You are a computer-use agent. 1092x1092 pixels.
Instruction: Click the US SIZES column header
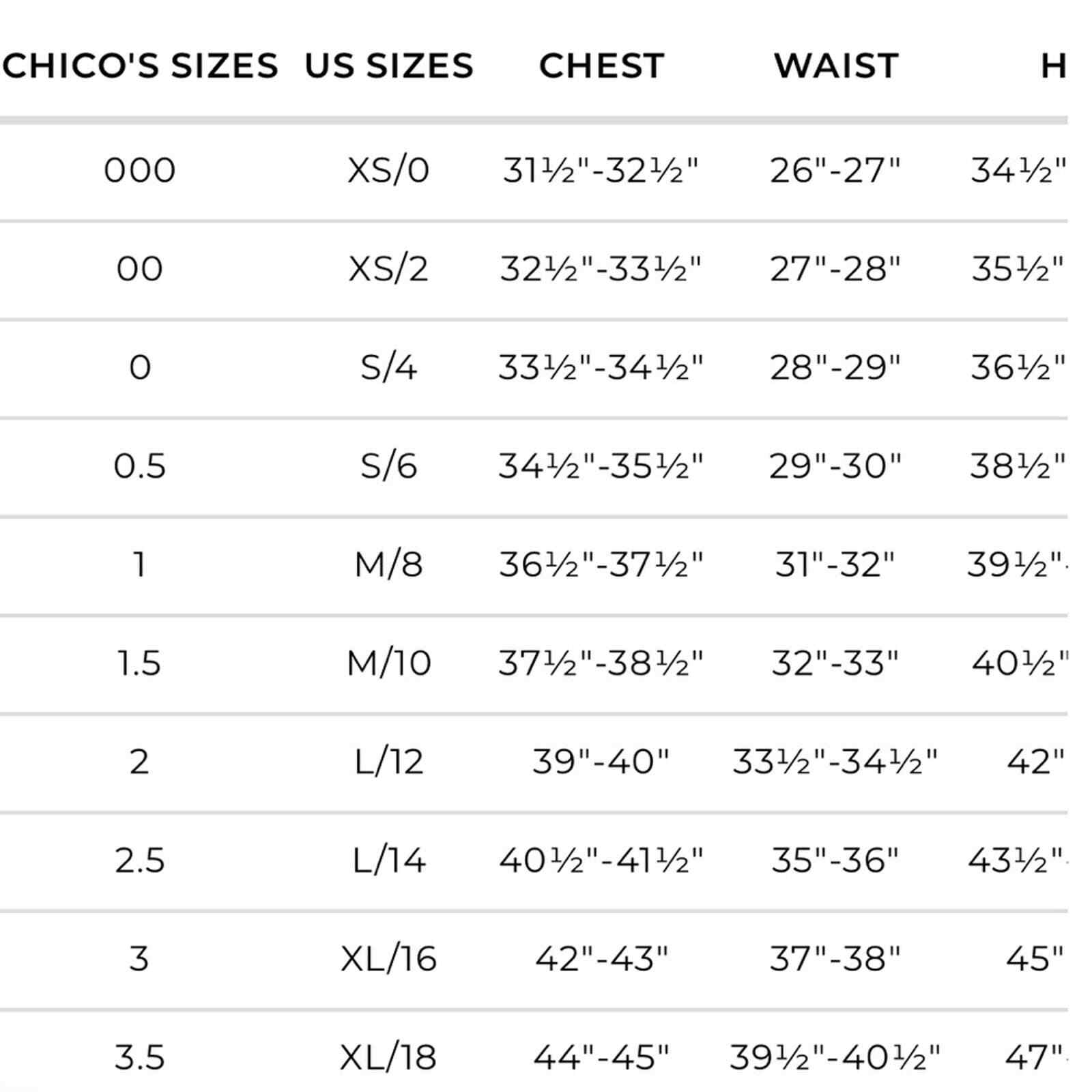tap(388, 66)
